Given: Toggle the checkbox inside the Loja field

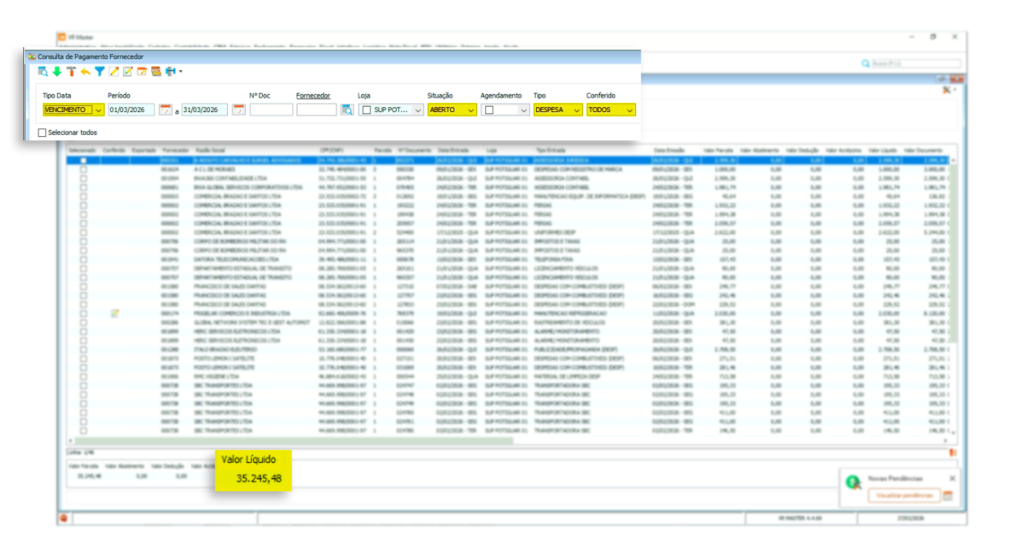Looking at the screenshot, I should [x=367, y=110].
